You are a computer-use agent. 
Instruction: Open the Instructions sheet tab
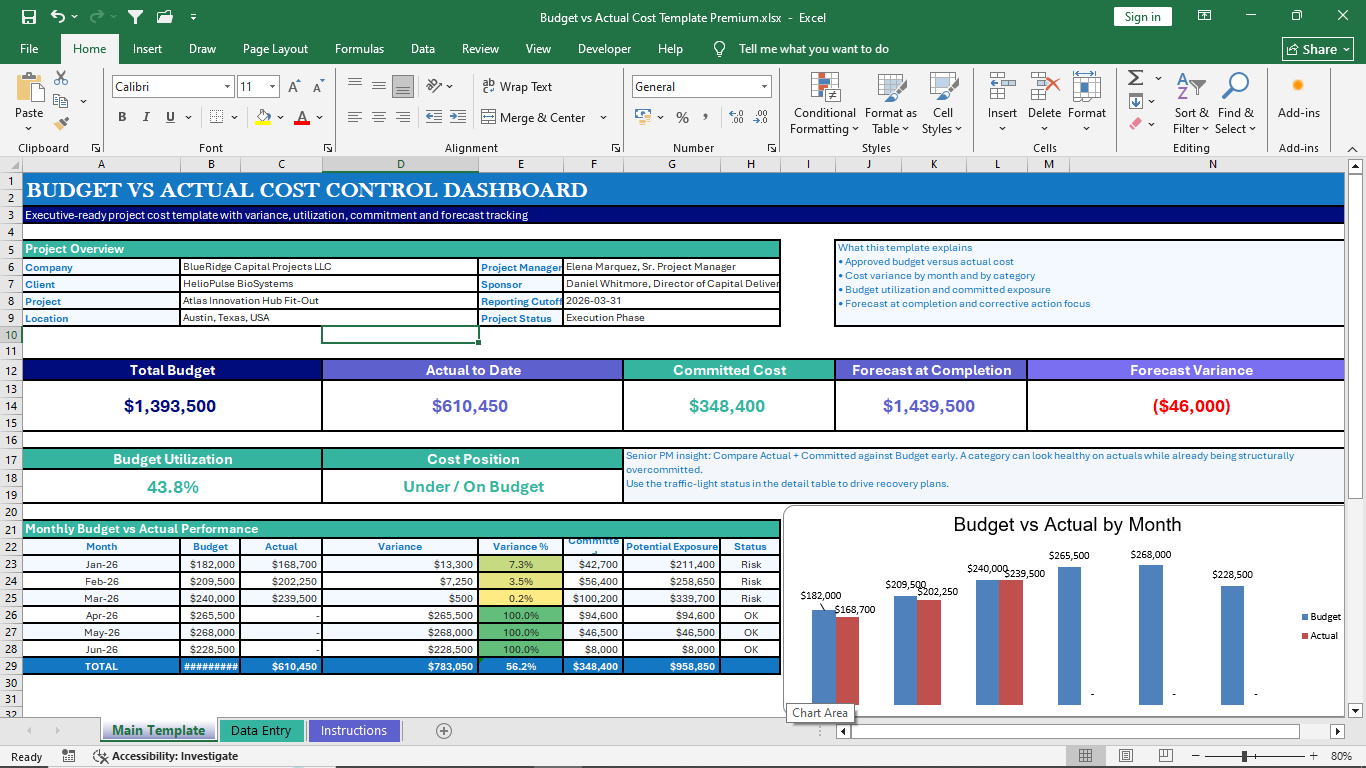pos(353,731)
